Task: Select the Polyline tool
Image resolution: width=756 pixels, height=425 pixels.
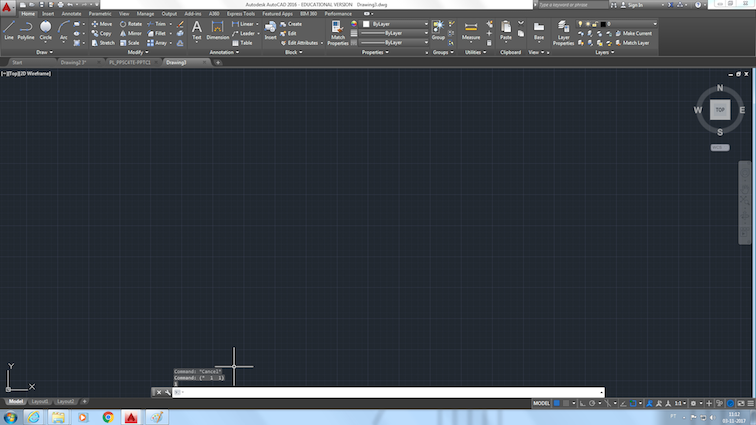Action: [x=26, y=30]
